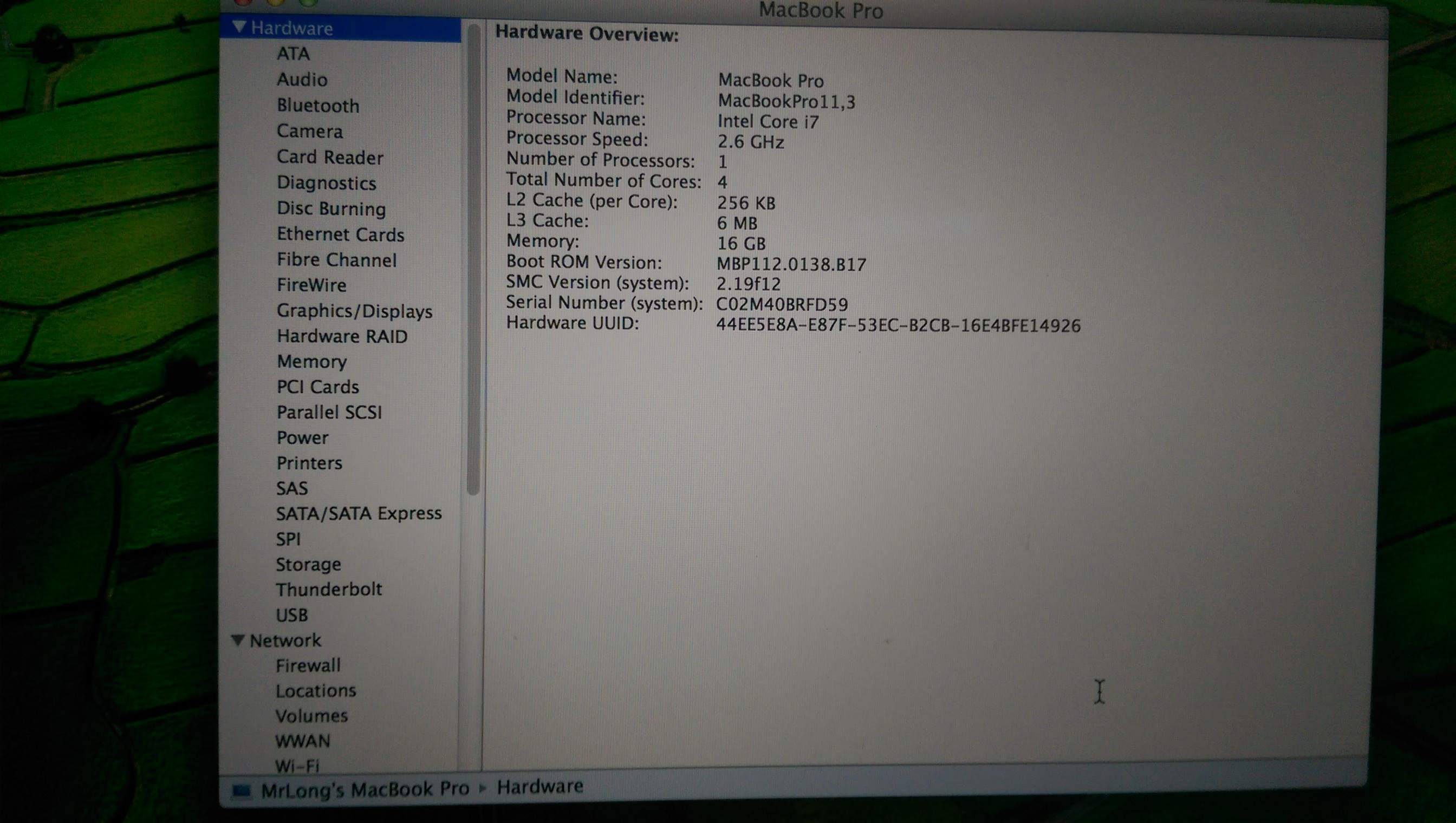1456x823 pixels.
Task: Open Graphics/Displays information
Action: [x=355, y=311]
